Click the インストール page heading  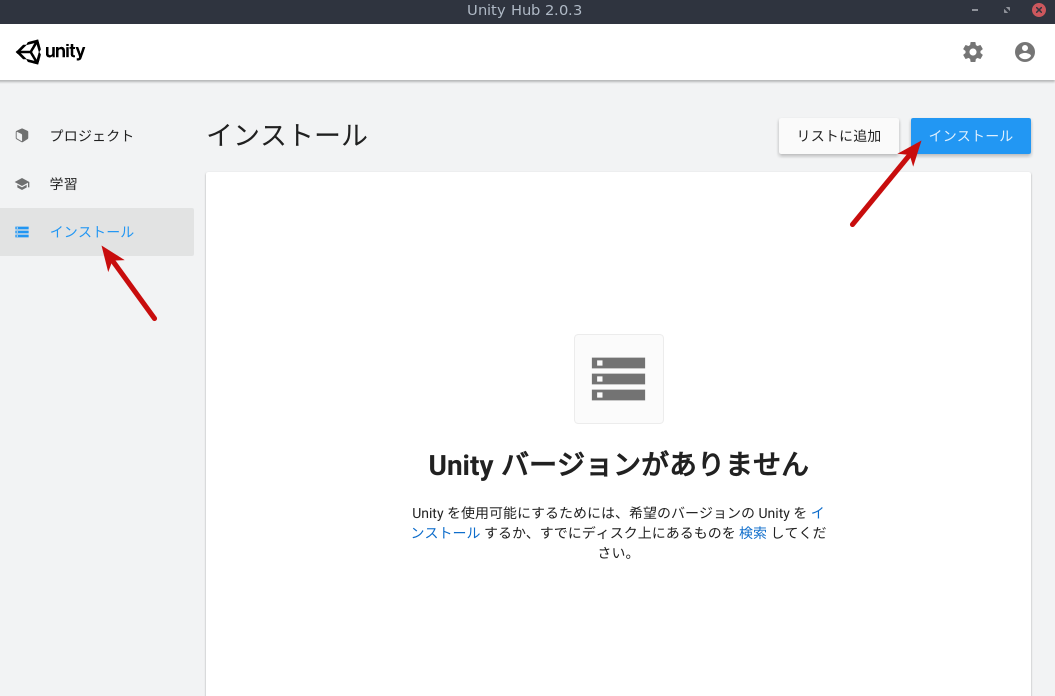tap(287, 135)
